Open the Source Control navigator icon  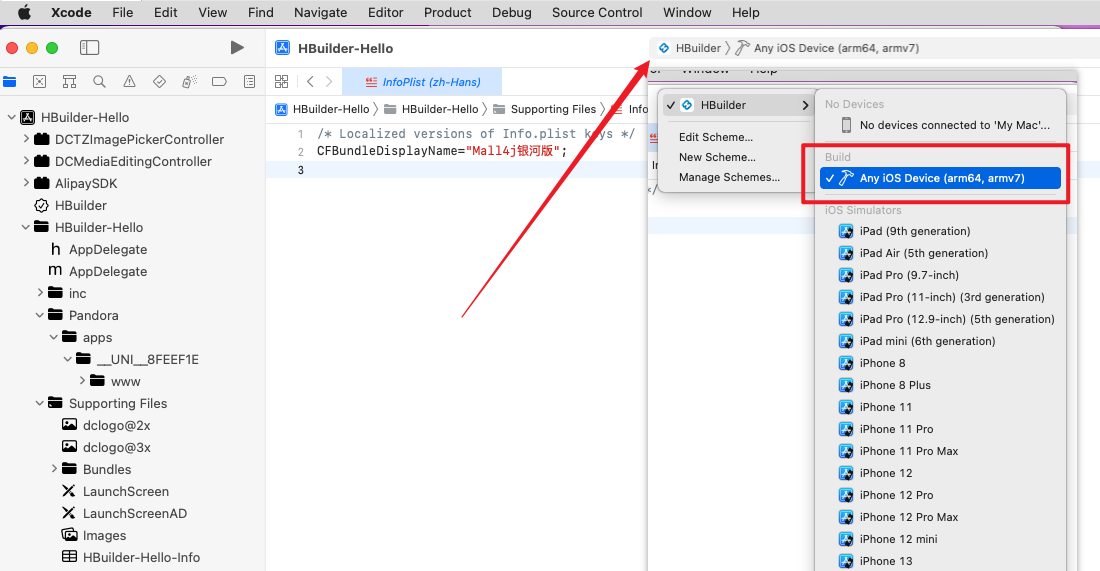39,82
